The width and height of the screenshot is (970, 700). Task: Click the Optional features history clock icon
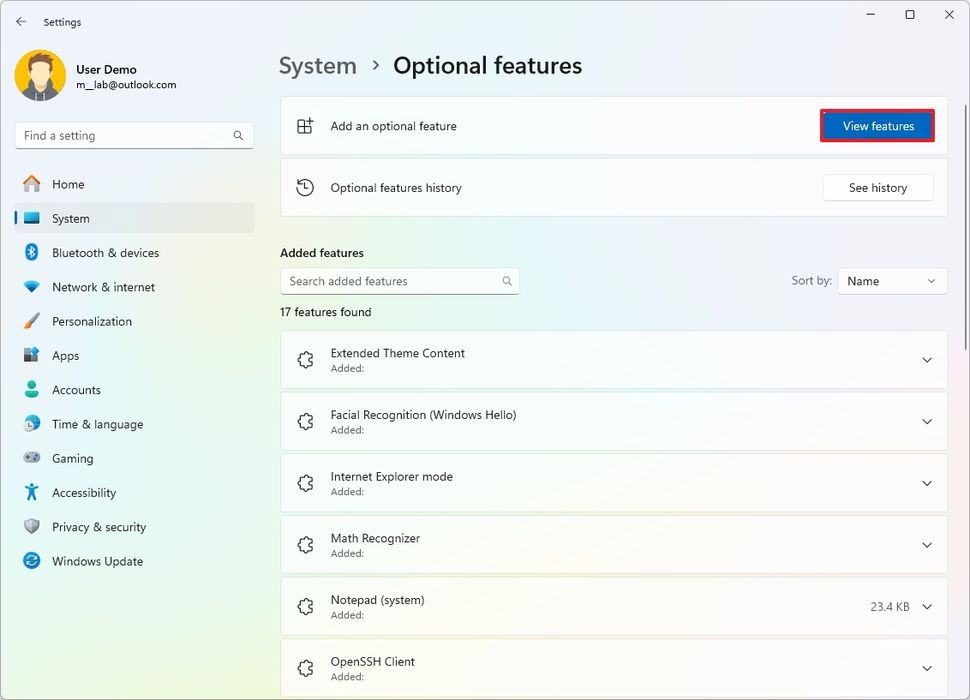pyautogui.click(x=306, y=187)
